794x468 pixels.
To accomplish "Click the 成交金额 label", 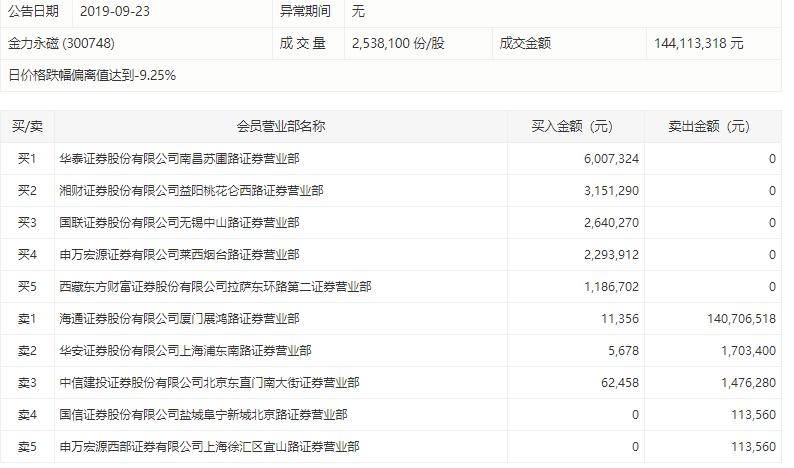I will coord(525,44).
